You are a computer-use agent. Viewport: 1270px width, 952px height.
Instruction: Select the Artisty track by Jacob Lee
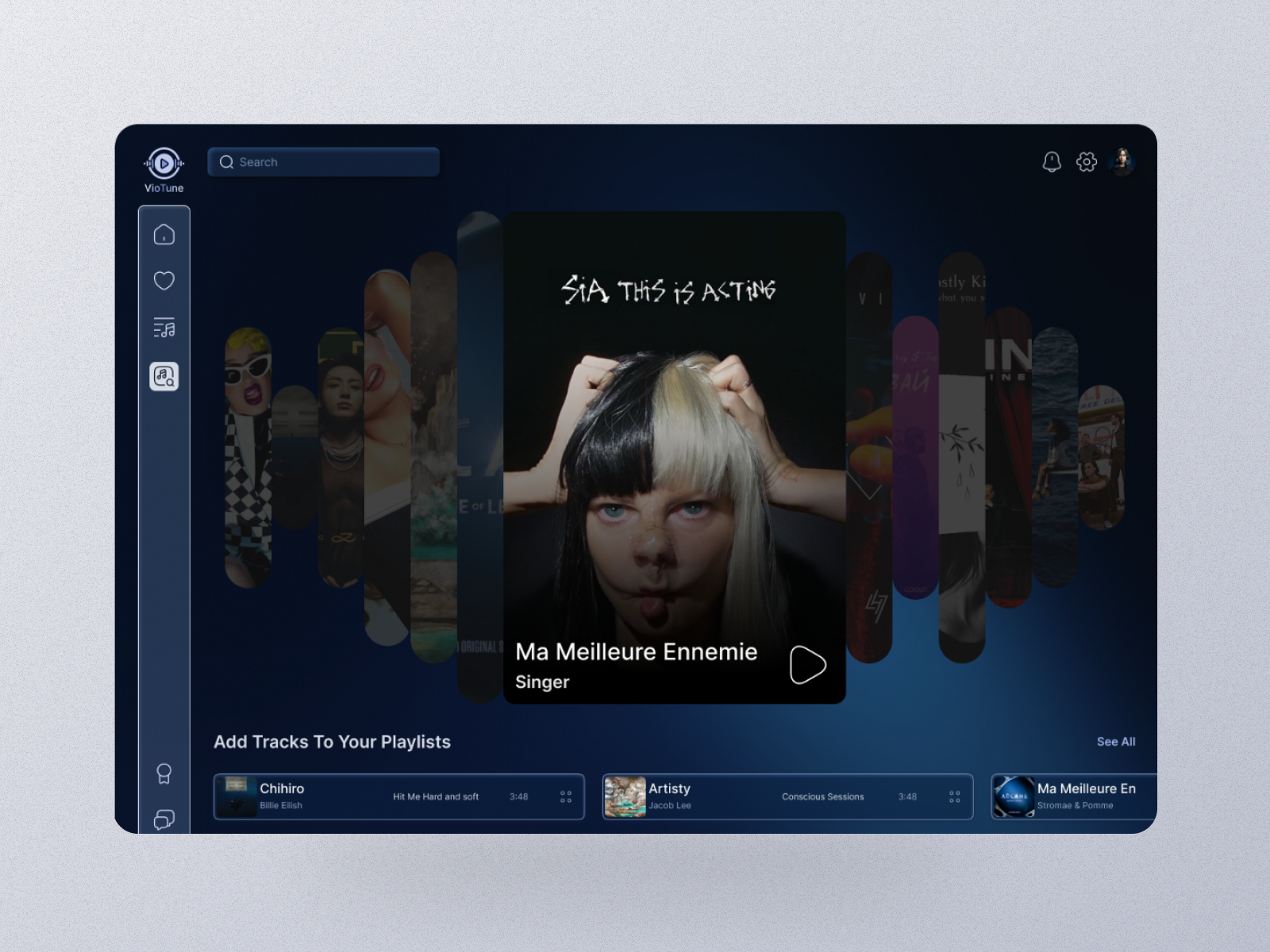[669, 789]
